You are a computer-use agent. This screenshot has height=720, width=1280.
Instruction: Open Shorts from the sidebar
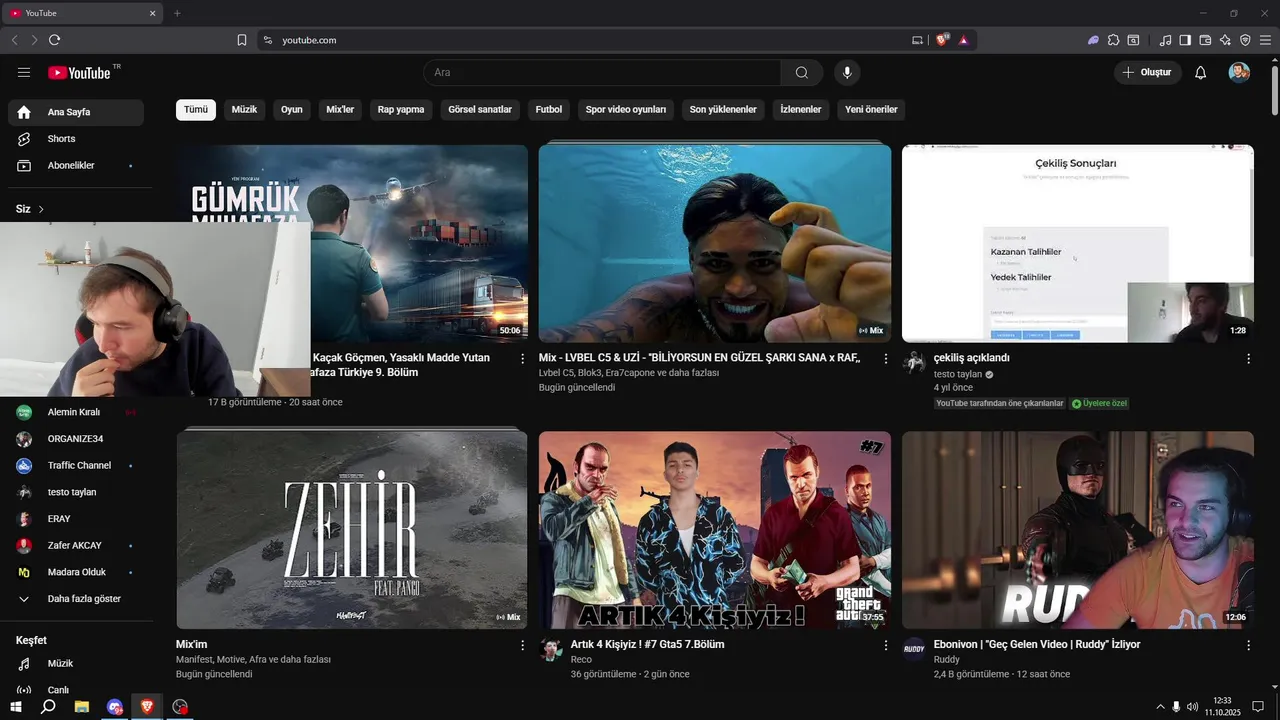click(x=76, y=139)
